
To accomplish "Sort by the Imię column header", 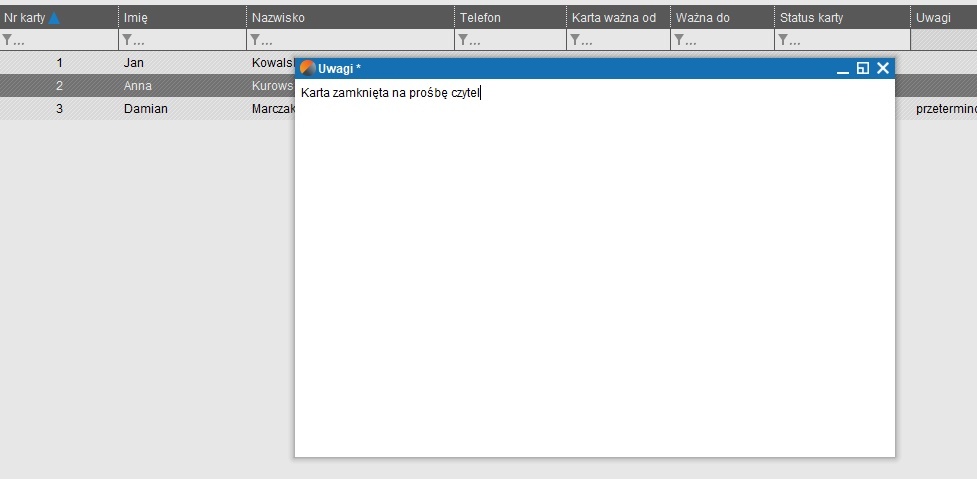I will click(183, 17).
